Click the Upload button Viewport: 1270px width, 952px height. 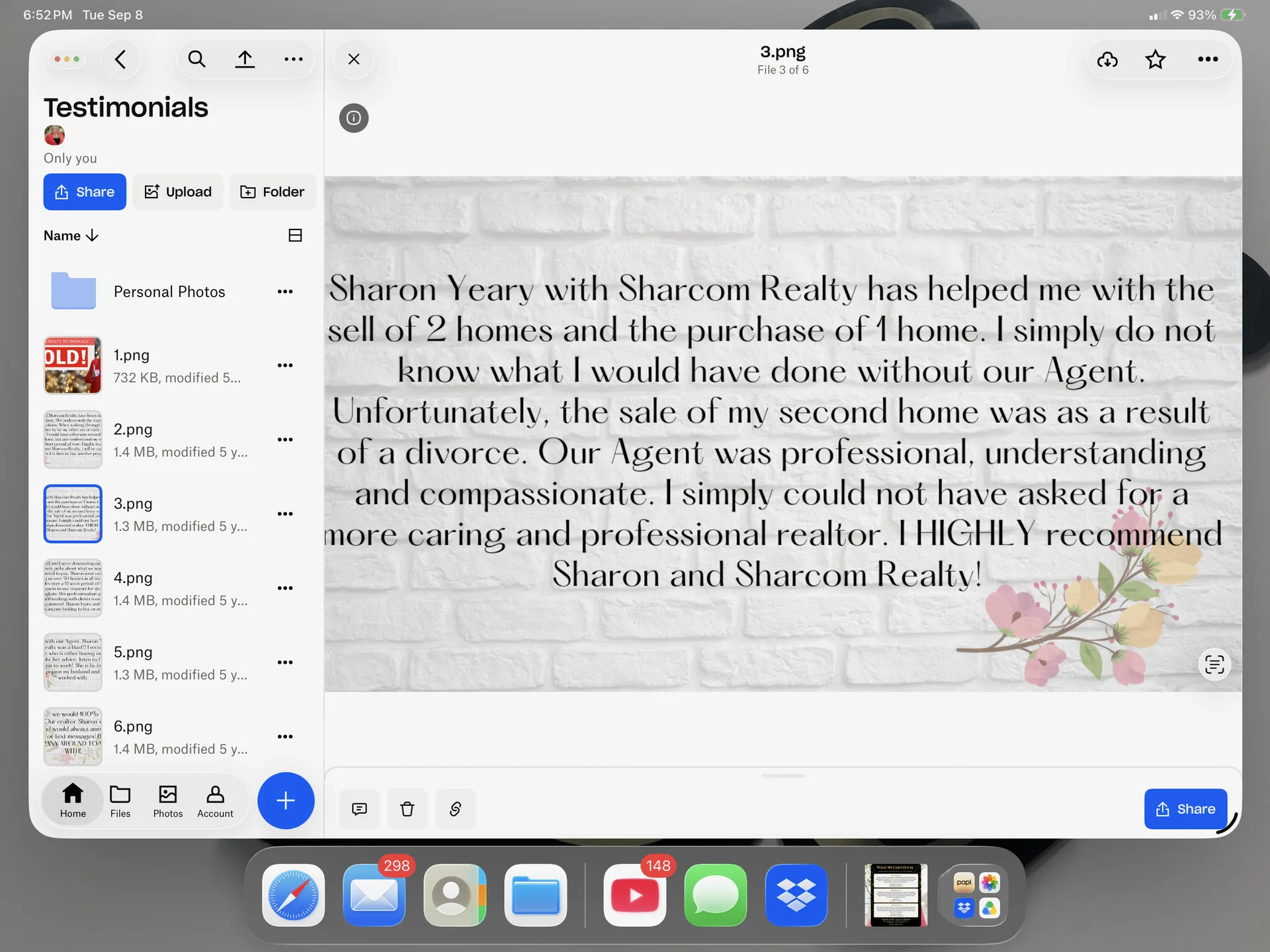point(178,192)
